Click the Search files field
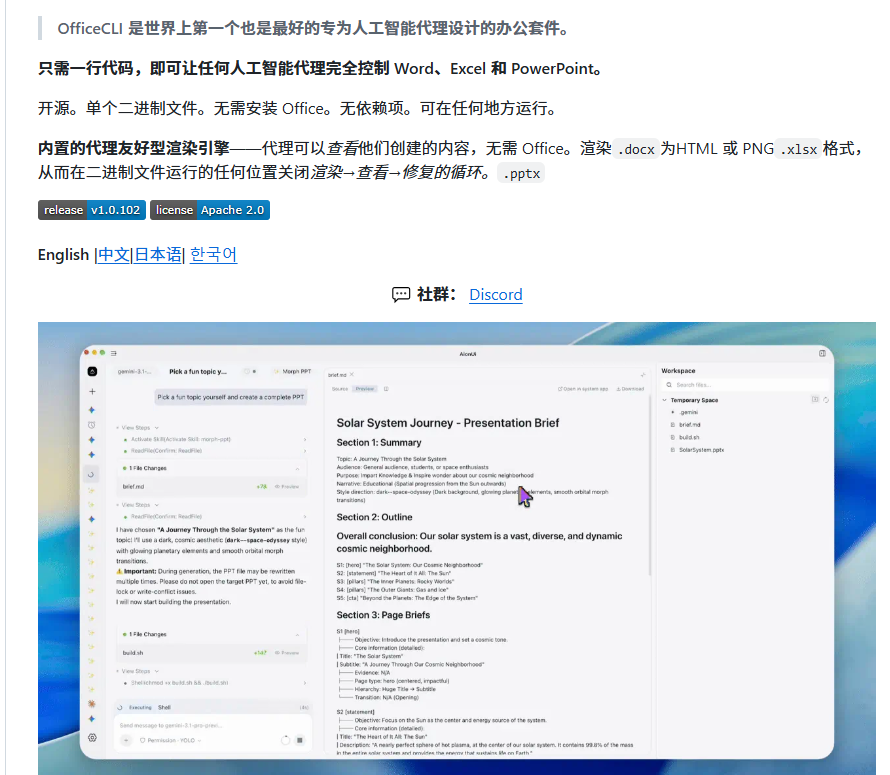Image resolution: width=890 pixels, height=775 pixels. point(744,385)
